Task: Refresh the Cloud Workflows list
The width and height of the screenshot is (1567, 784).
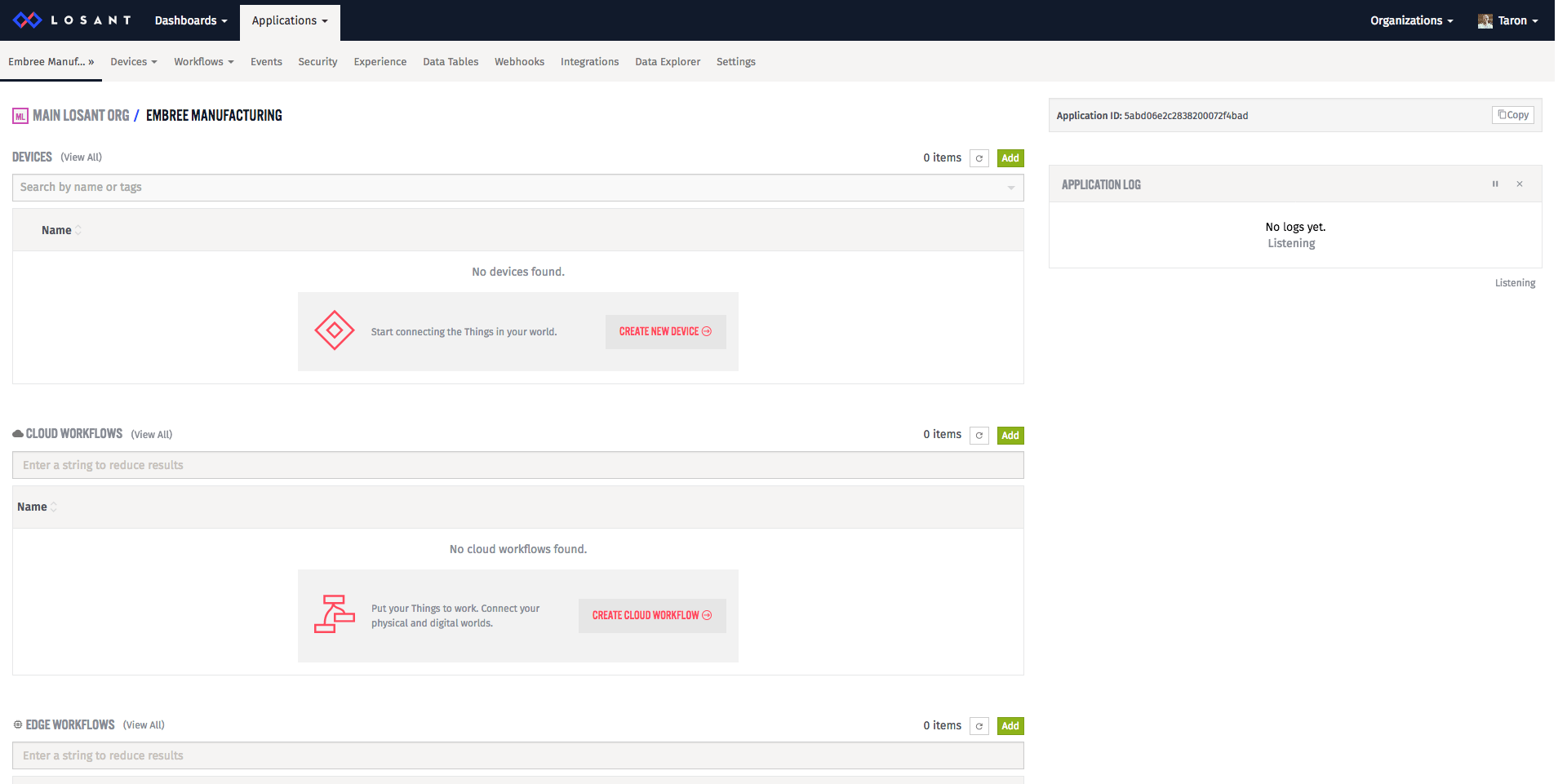Action: (979, 436)
